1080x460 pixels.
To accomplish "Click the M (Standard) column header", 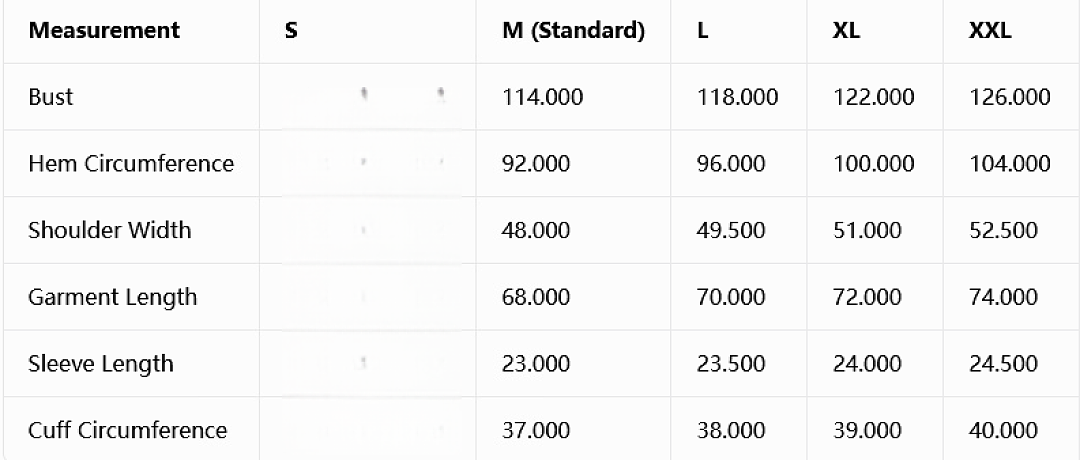I will click(x=574, y=31).
